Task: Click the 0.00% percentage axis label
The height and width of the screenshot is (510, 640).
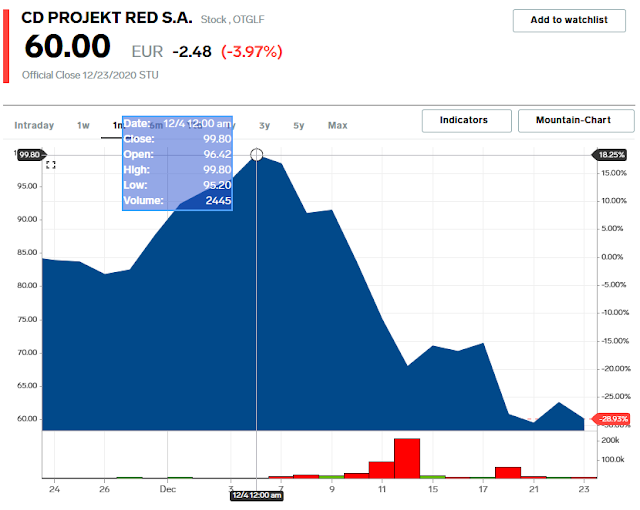Action: [x=612, y=257]
